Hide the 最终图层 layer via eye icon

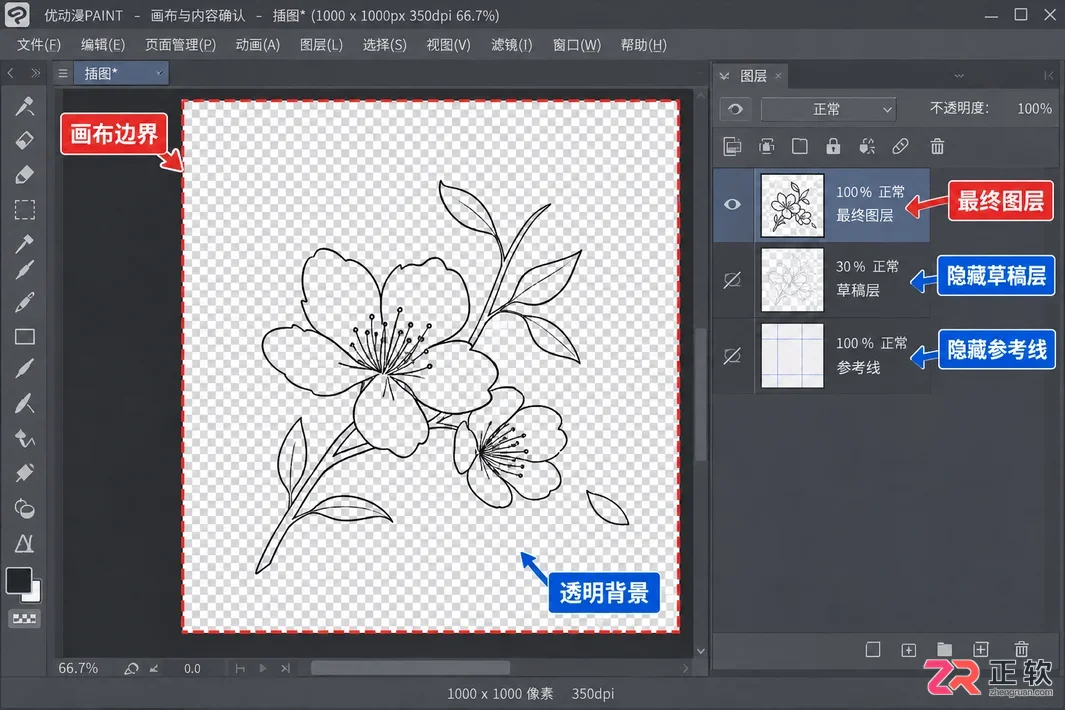pyautogui.click(x=732, y=205)
